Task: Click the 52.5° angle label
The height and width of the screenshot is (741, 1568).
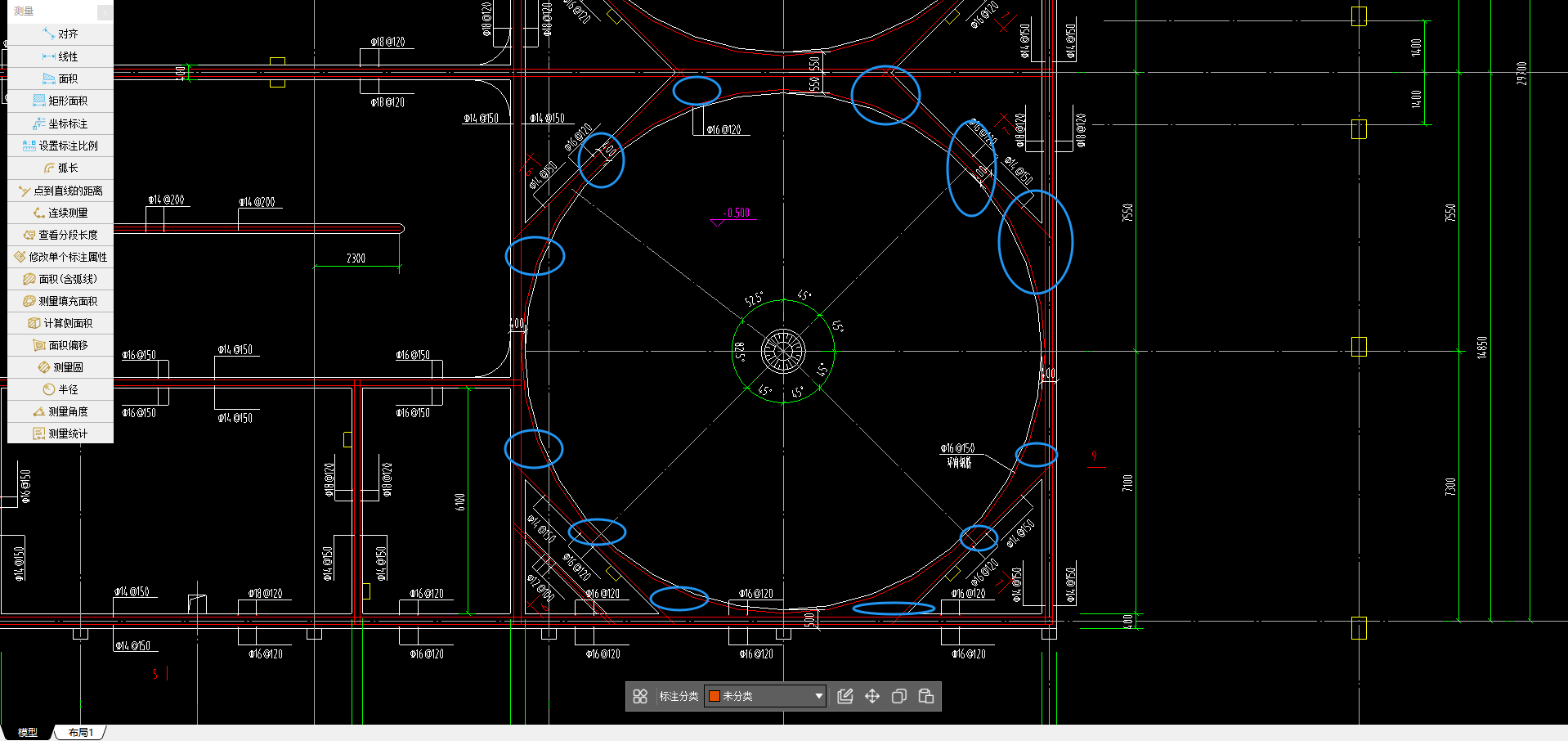Action: click(754, 299)
